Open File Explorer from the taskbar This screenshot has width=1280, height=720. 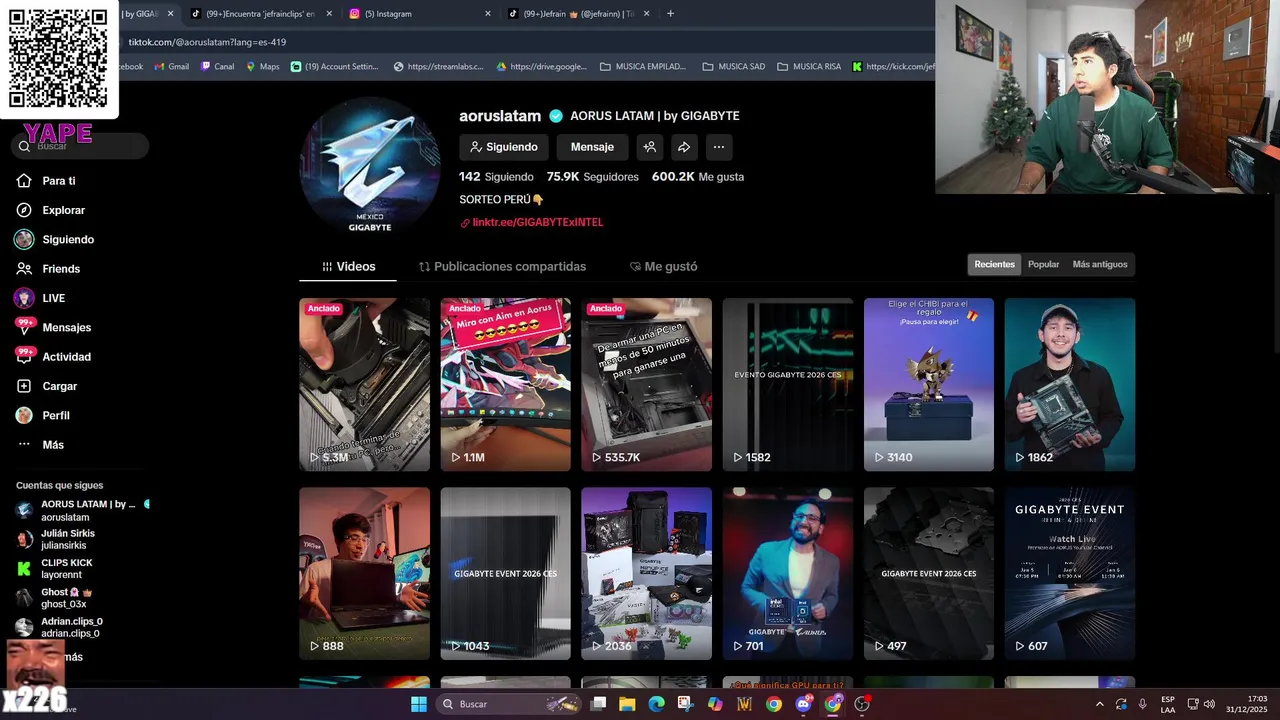[627, 704]
